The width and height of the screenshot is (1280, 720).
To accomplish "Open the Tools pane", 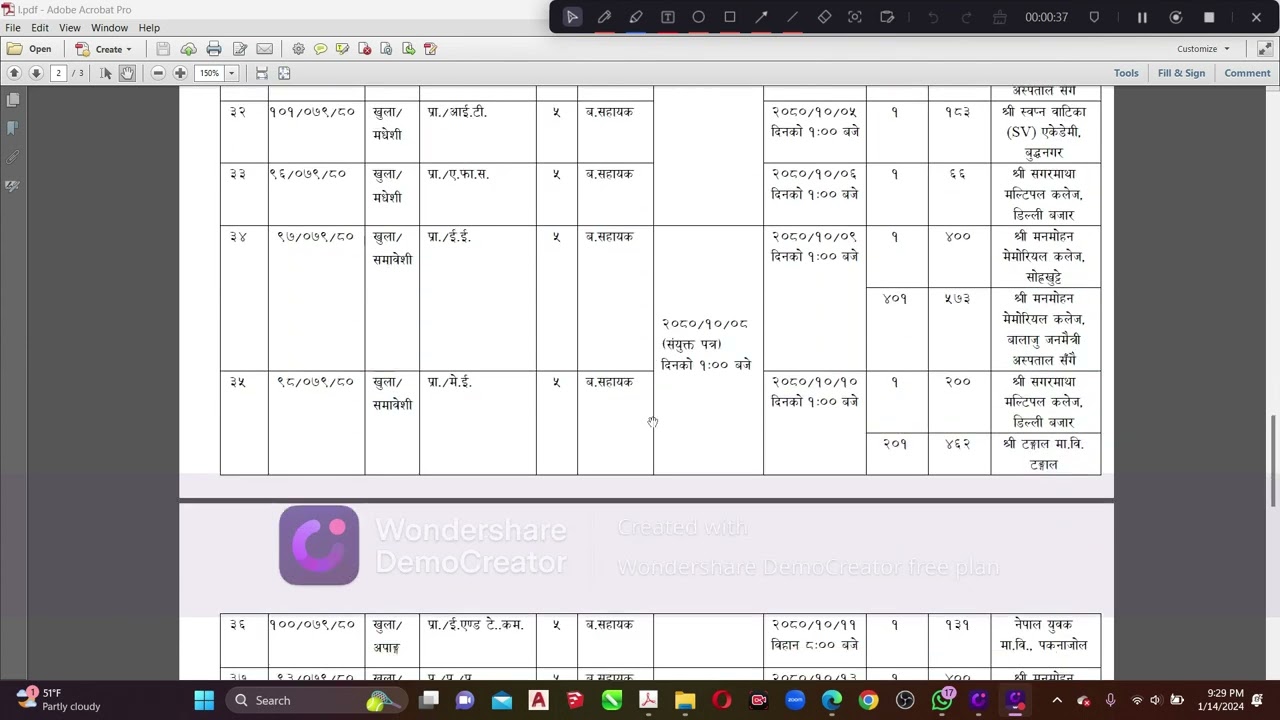I will [1126, 73].
